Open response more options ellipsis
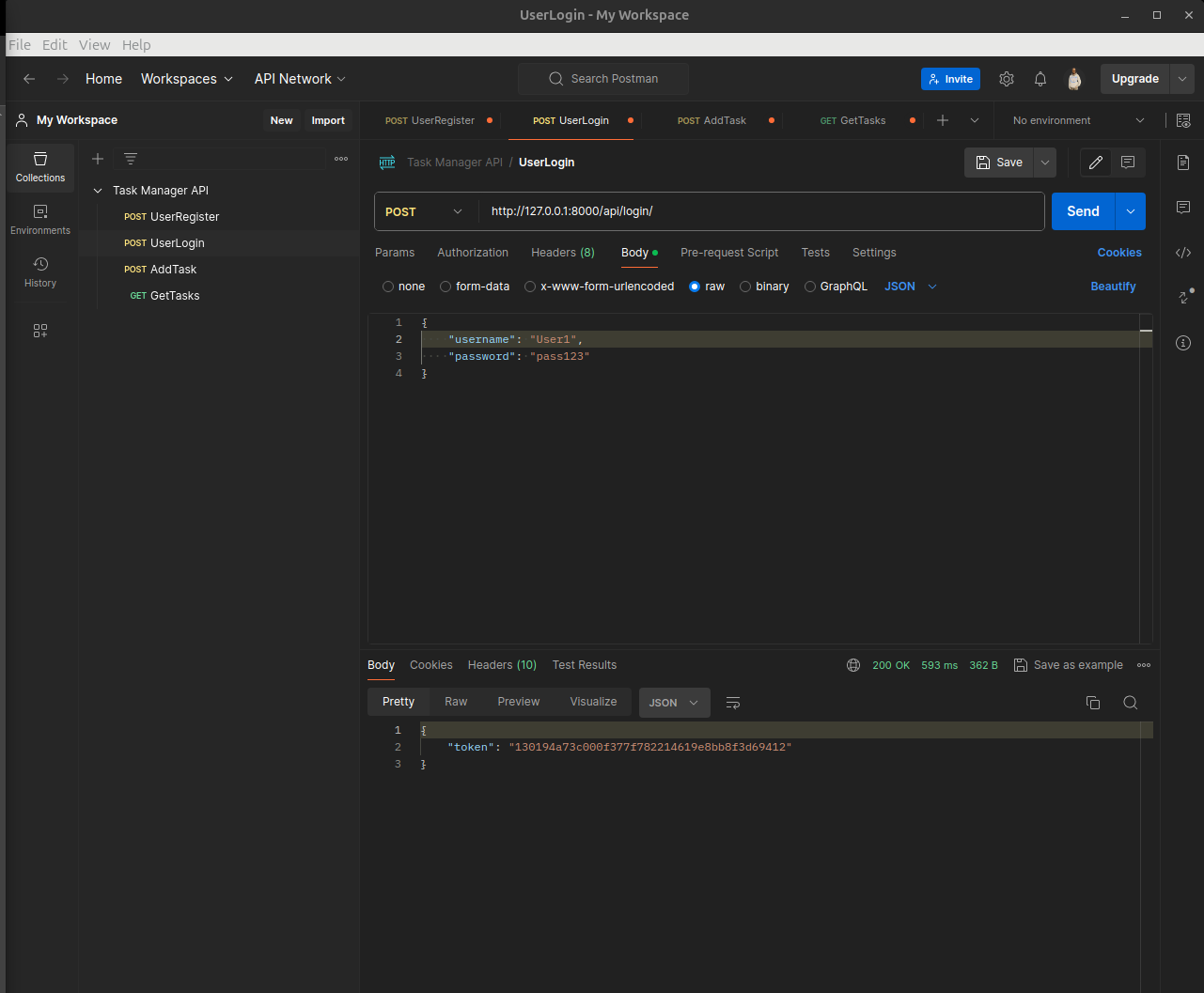This screenshot has height=993, width=1204. click(1144, 665)
